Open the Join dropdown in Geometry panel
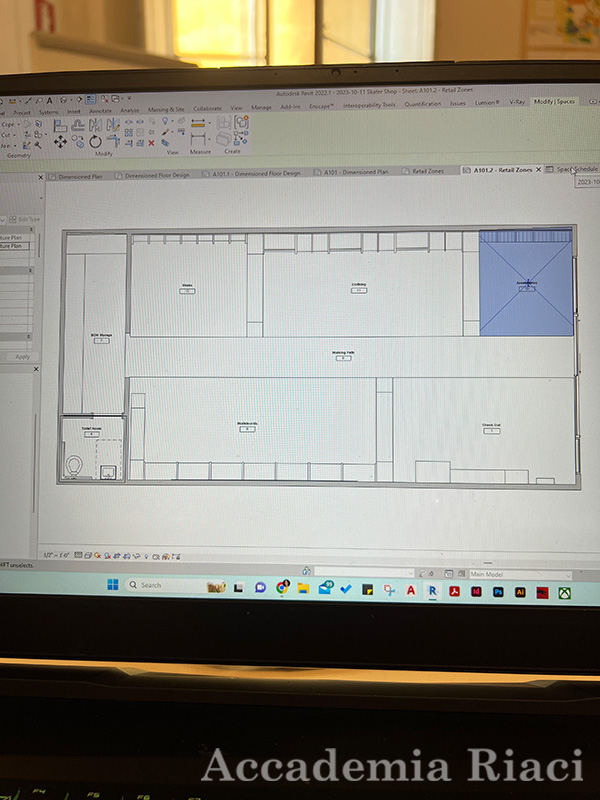The height and width of the screenshot is (800, 600). [9, 145]
